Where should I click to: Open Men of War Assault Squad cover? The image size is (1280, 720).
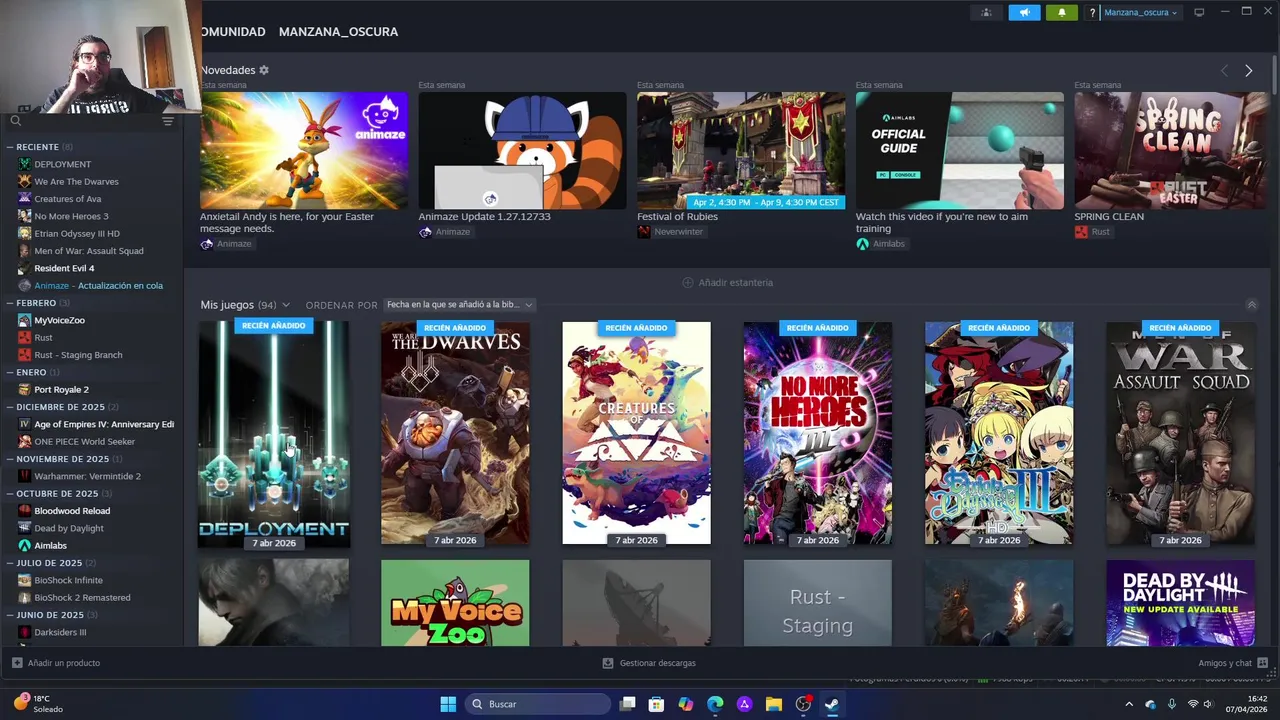click(1180, 433)
